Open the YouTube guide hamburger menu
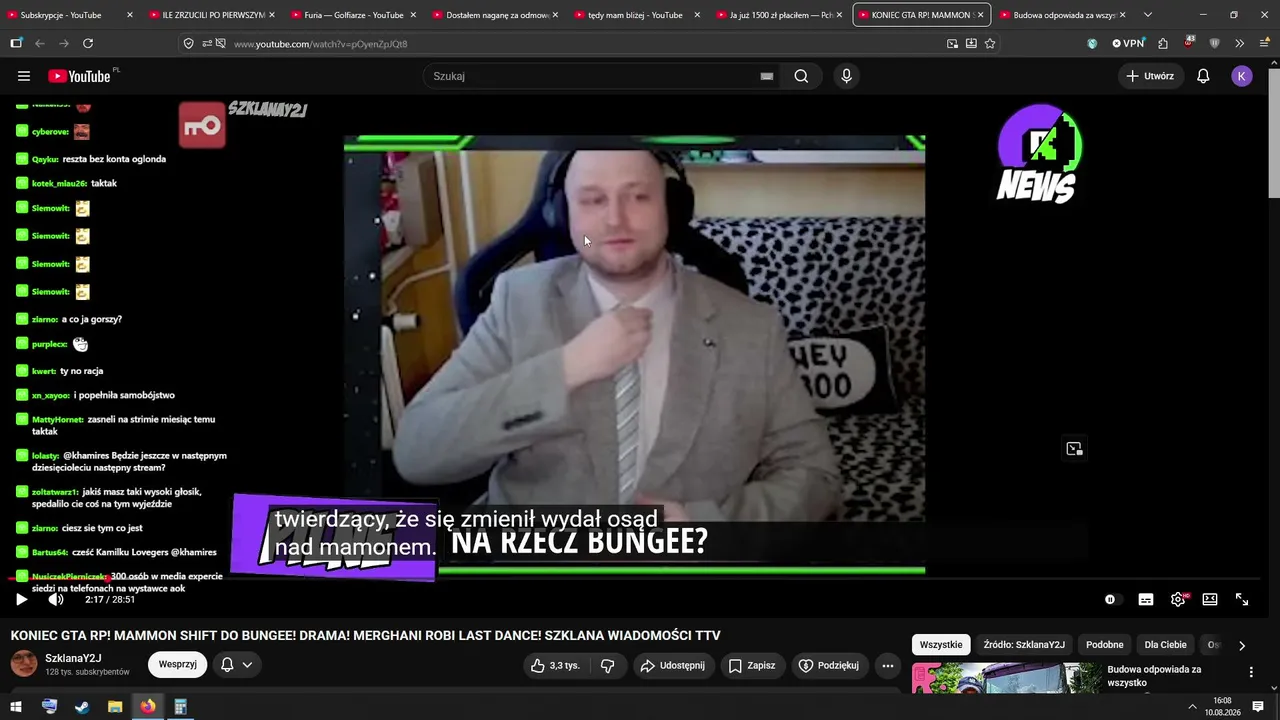1280x720 pixels. point(24,76)
